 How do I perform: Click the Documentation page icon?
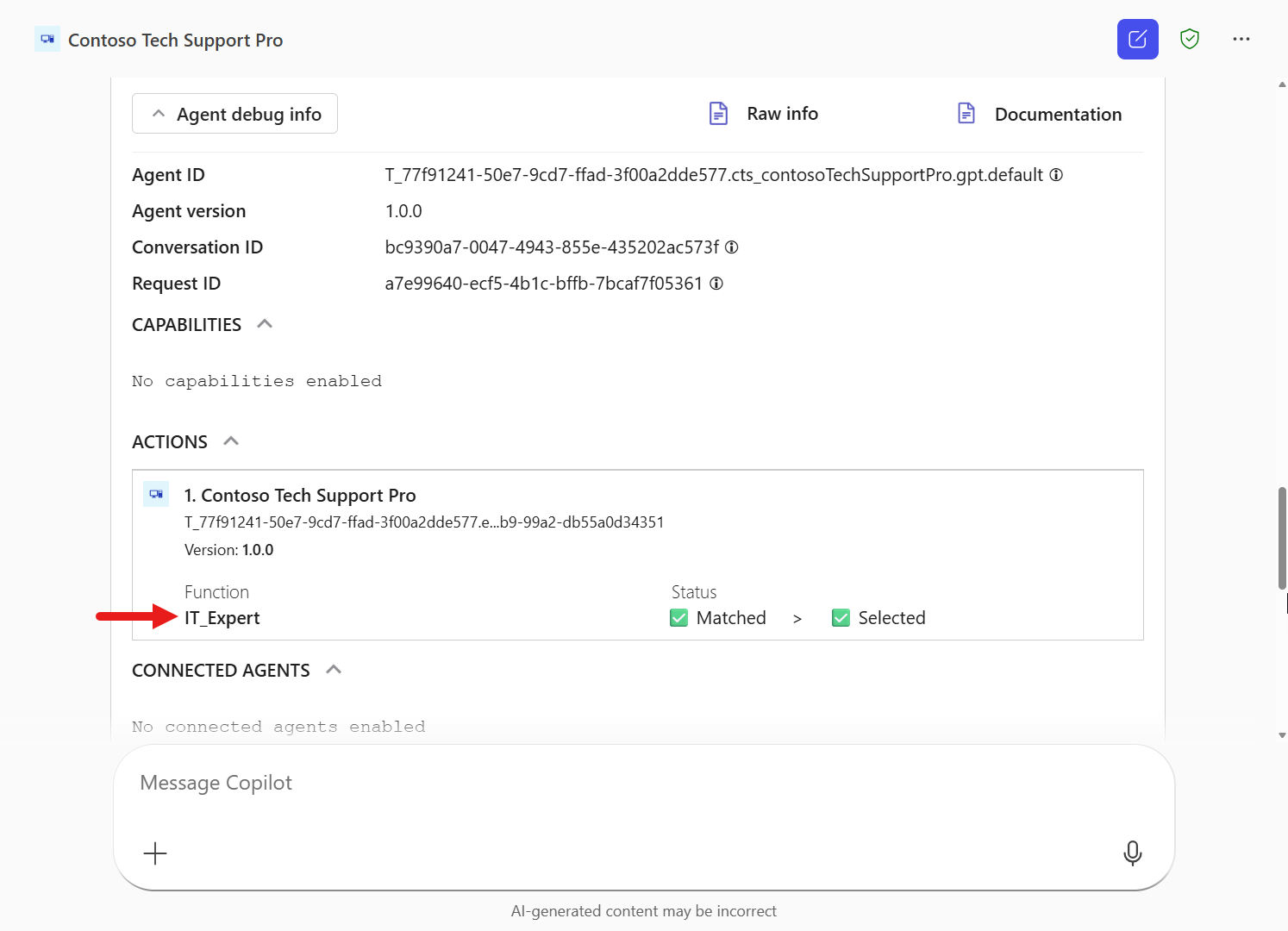tap(966, 113)
